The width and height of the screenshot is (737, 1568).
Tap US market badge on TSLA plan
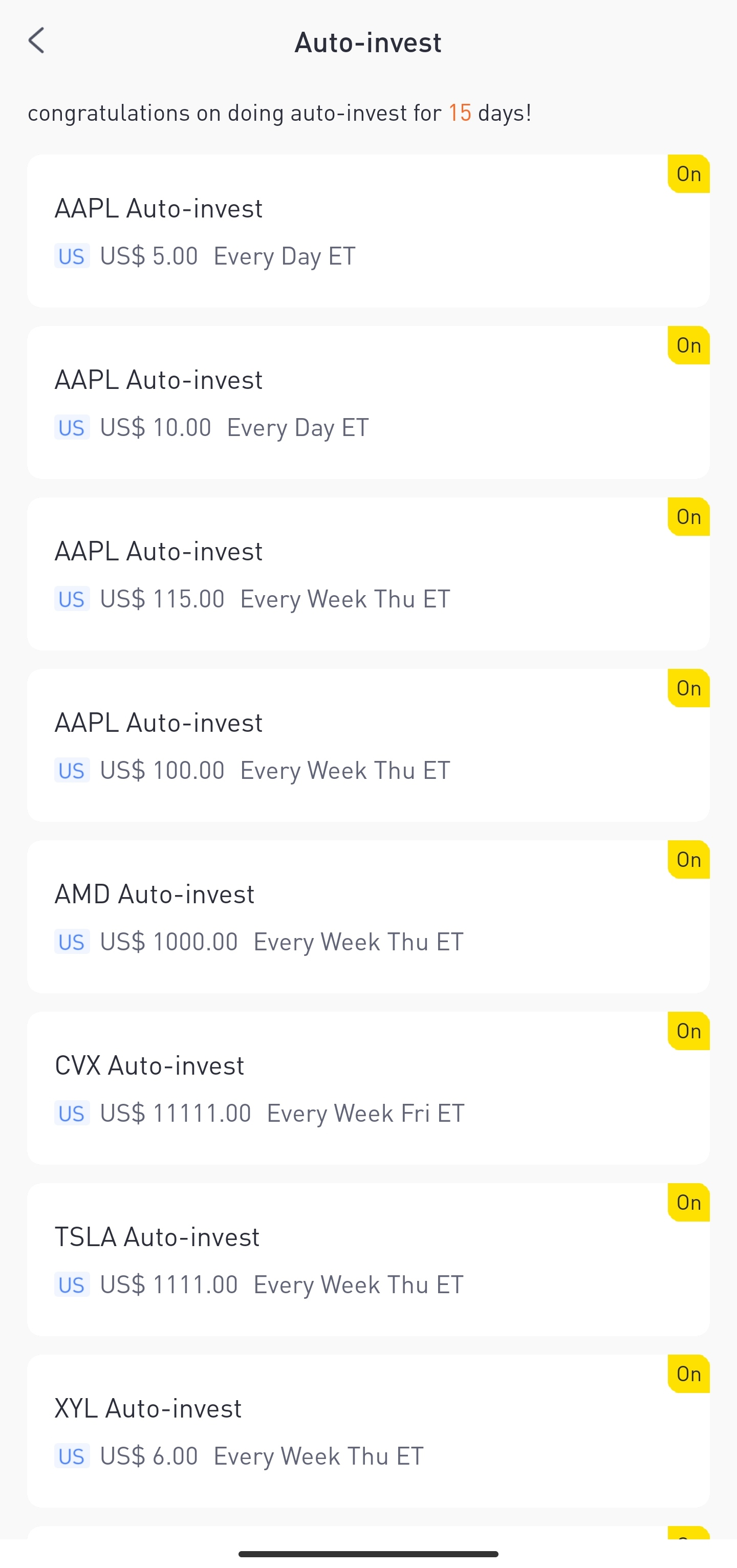coord(72,1285)
